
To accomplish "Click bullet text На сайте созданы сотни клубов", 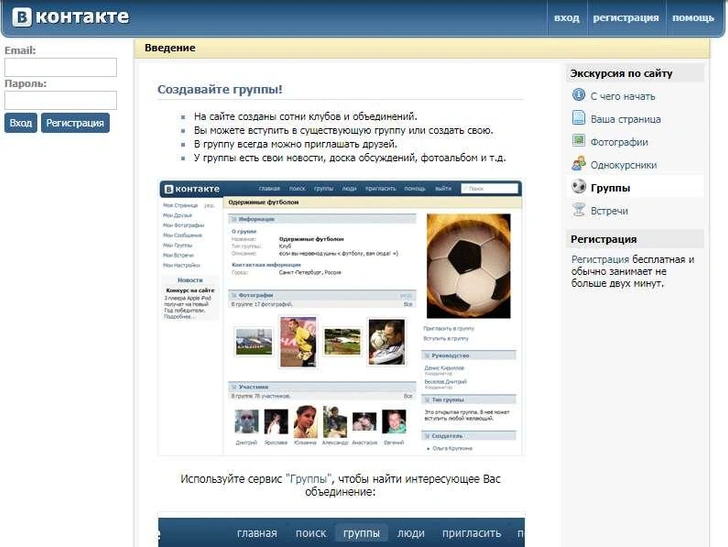I will pyautogui.click(x=306, y=116).
